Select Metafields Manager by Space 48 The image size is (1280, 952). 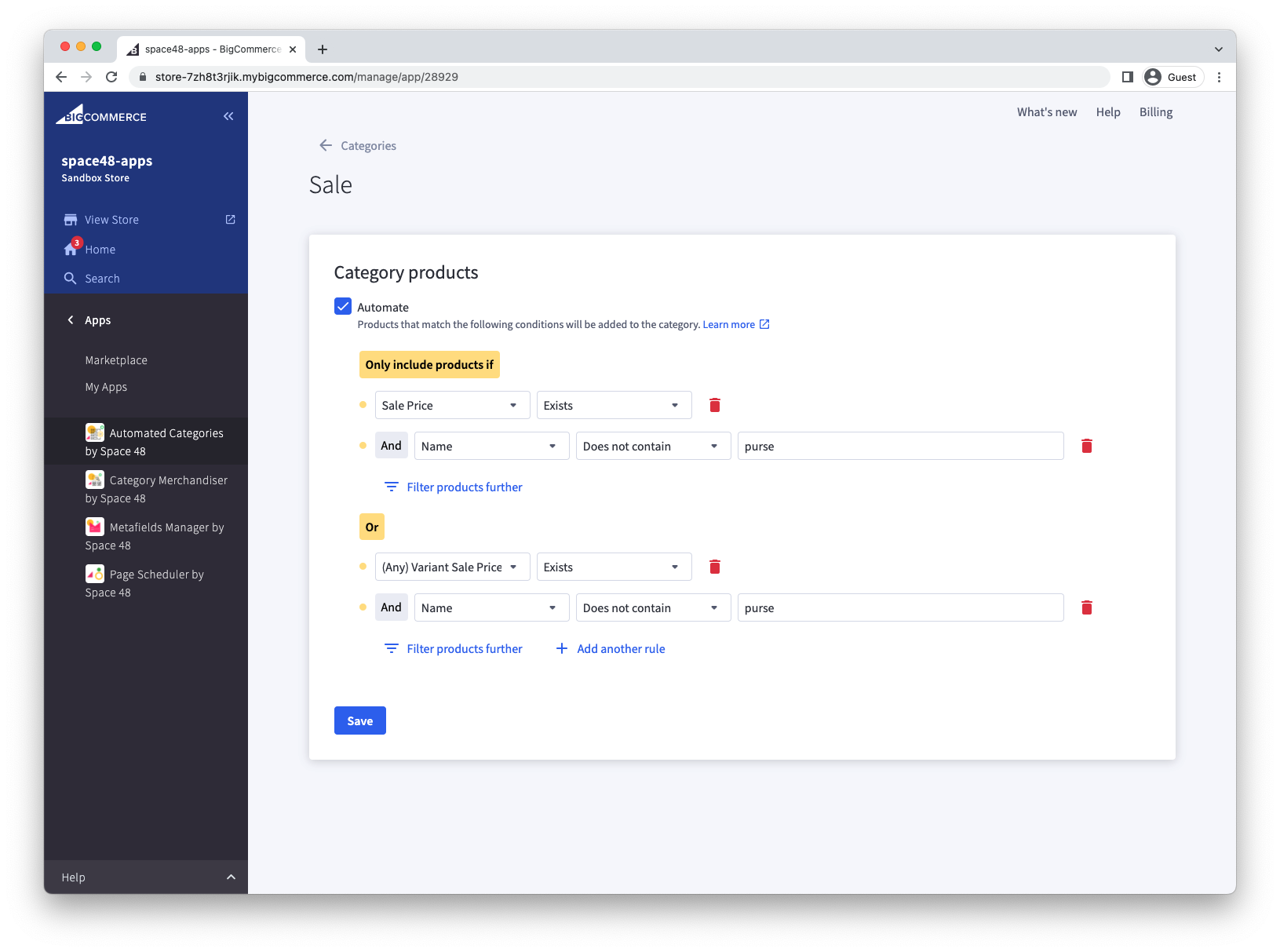pyautogui.click(x=146, y=535)
